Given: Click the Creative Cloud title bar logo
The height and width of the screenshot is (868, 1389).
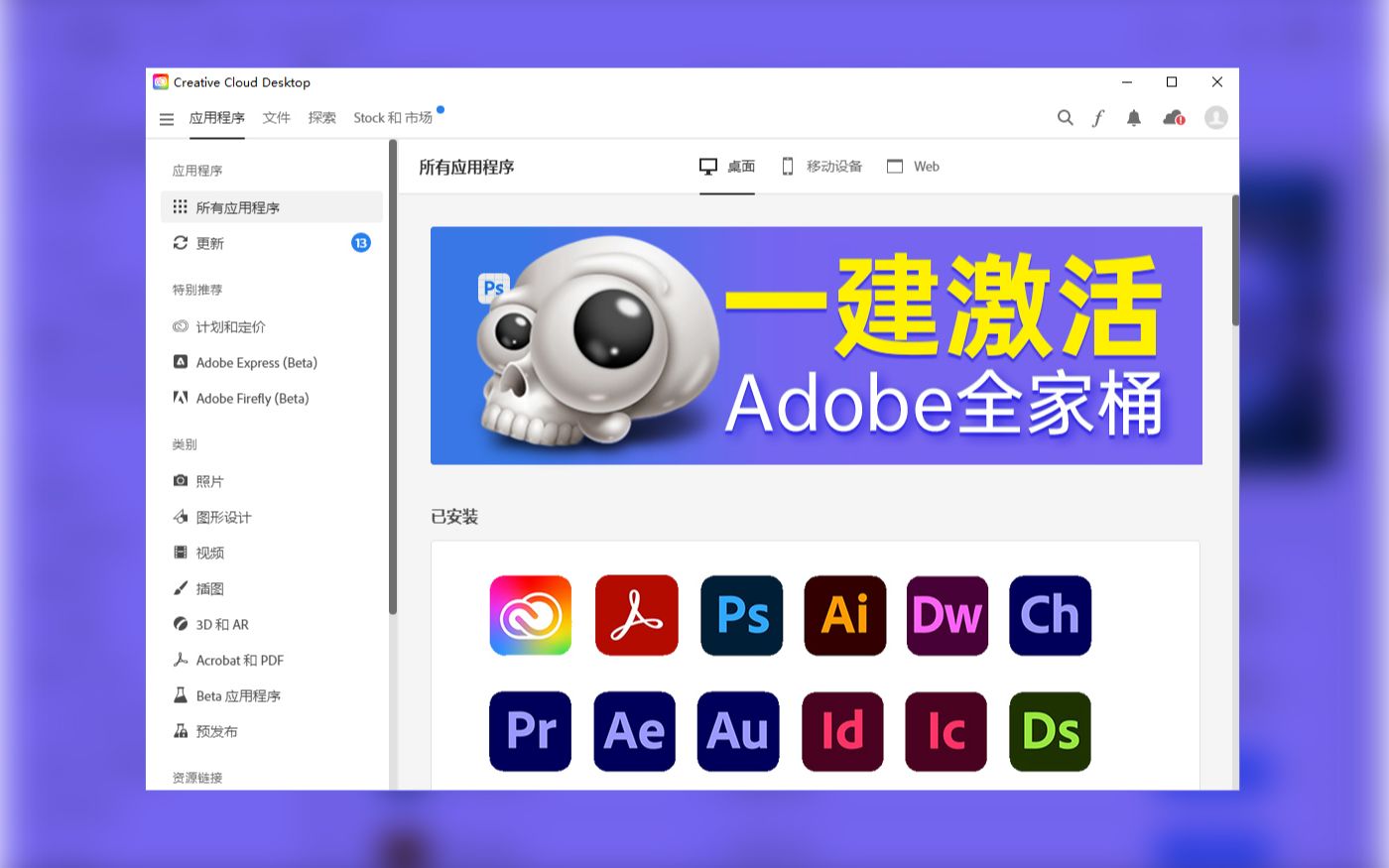Looking at the screenshot, I should tap(161, 82).
